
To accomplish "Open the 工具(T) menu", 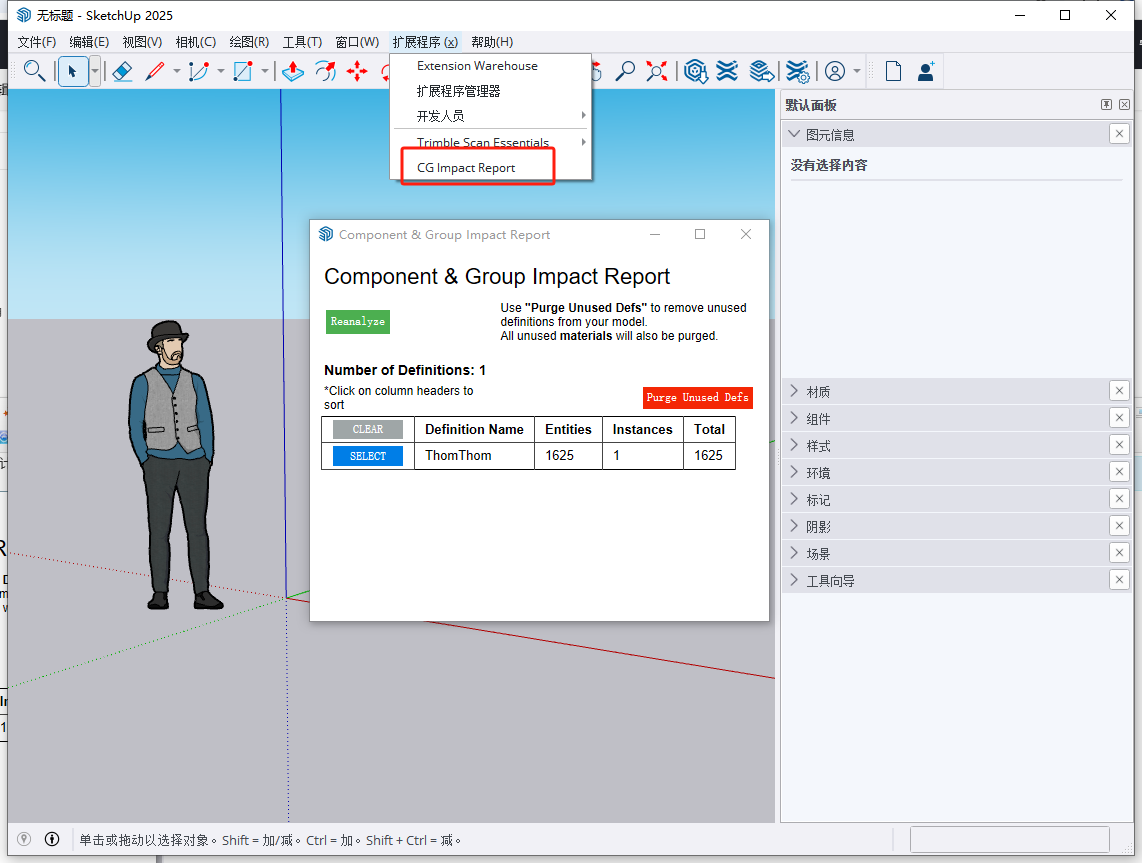I will point(302,42).
